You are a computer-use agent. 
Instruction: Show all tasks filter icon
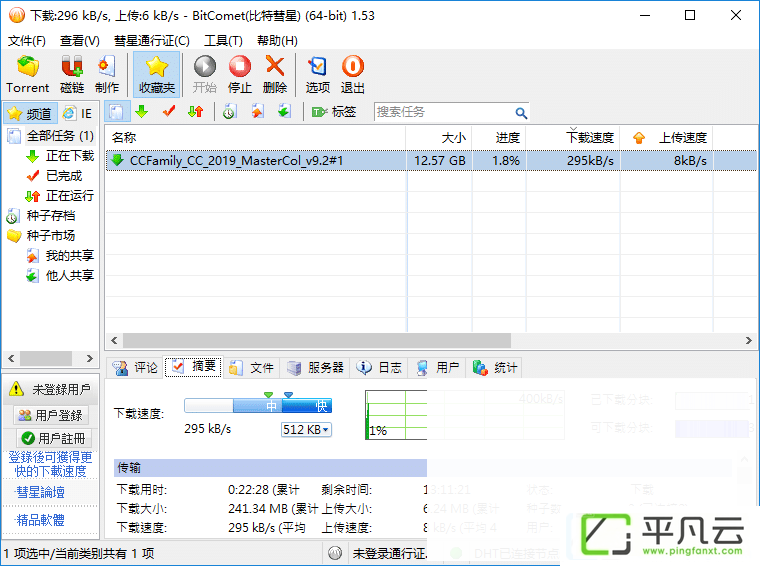click(117, 112)
